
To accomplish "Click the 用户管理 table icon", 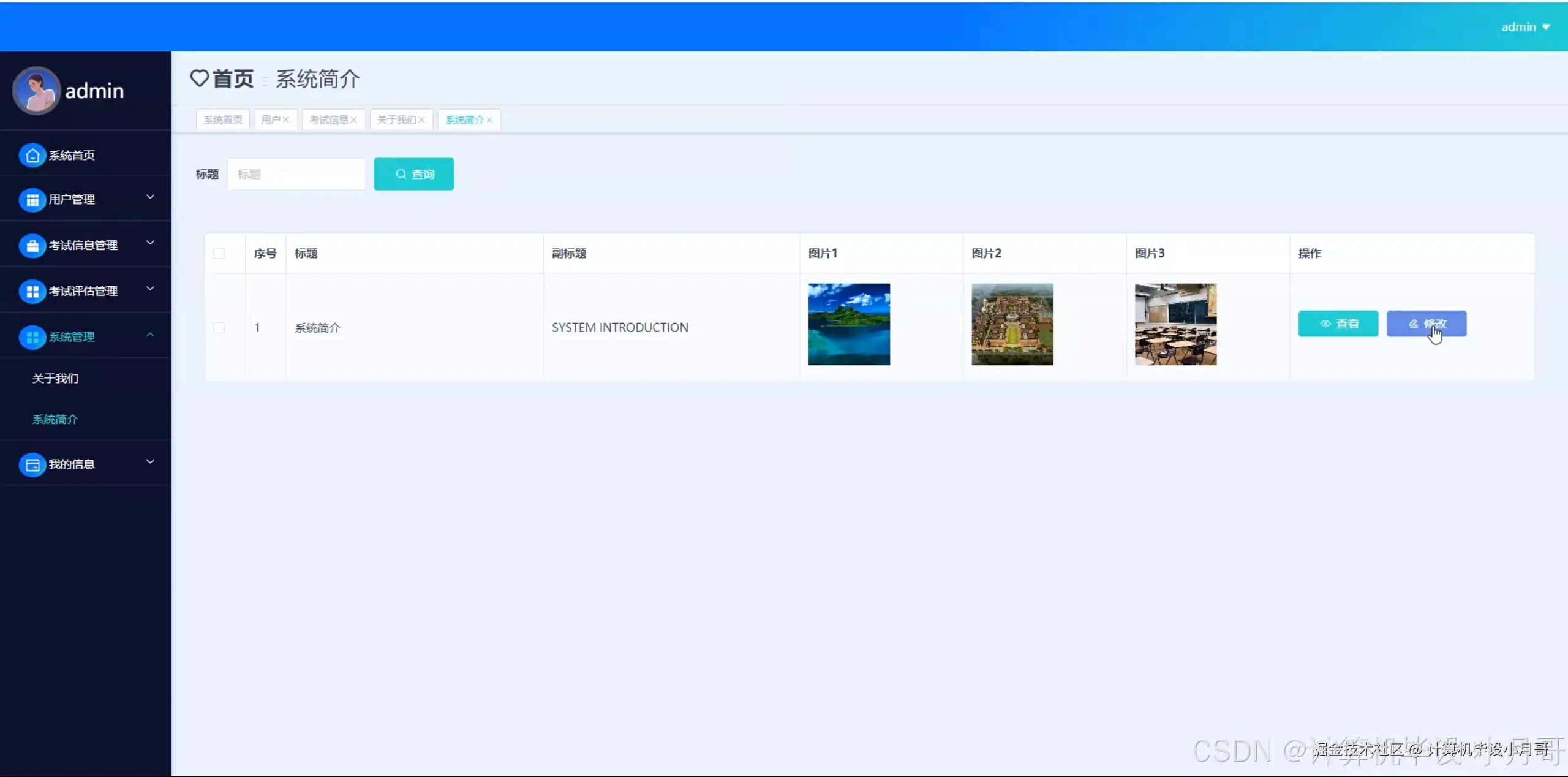I will 32,200.
